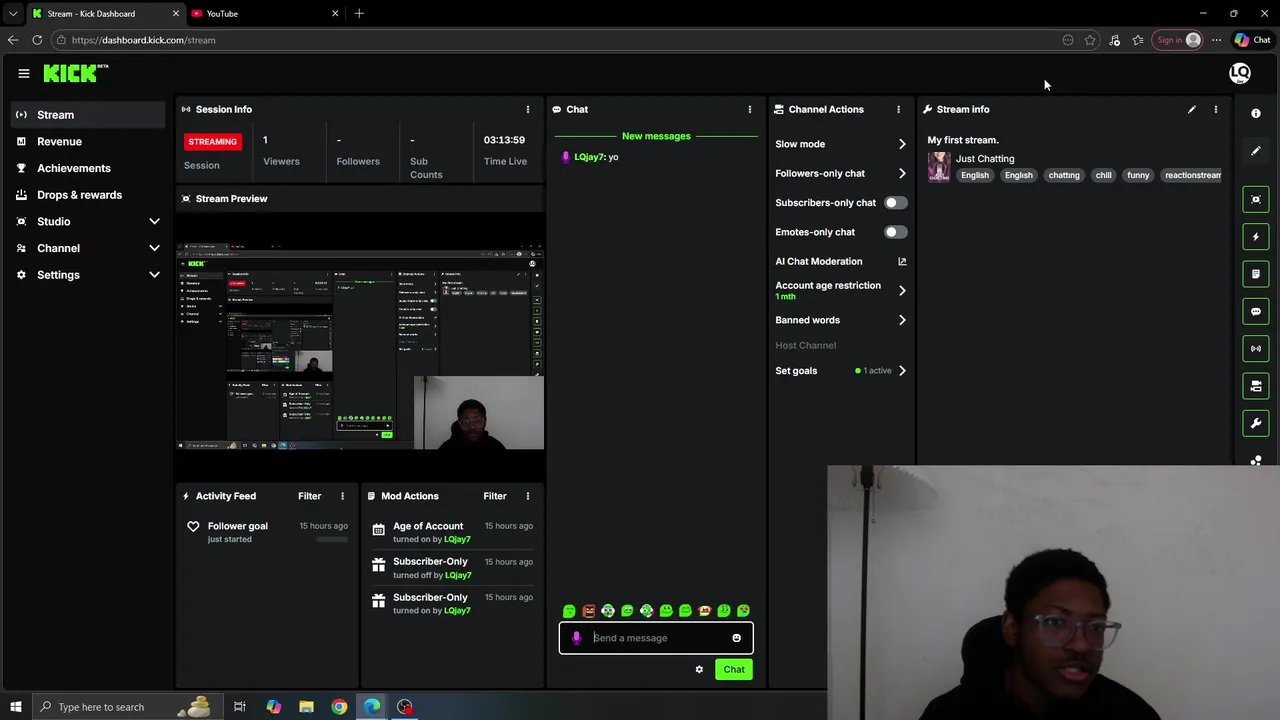Click the info icon in right sidebar

point(1256,114)
